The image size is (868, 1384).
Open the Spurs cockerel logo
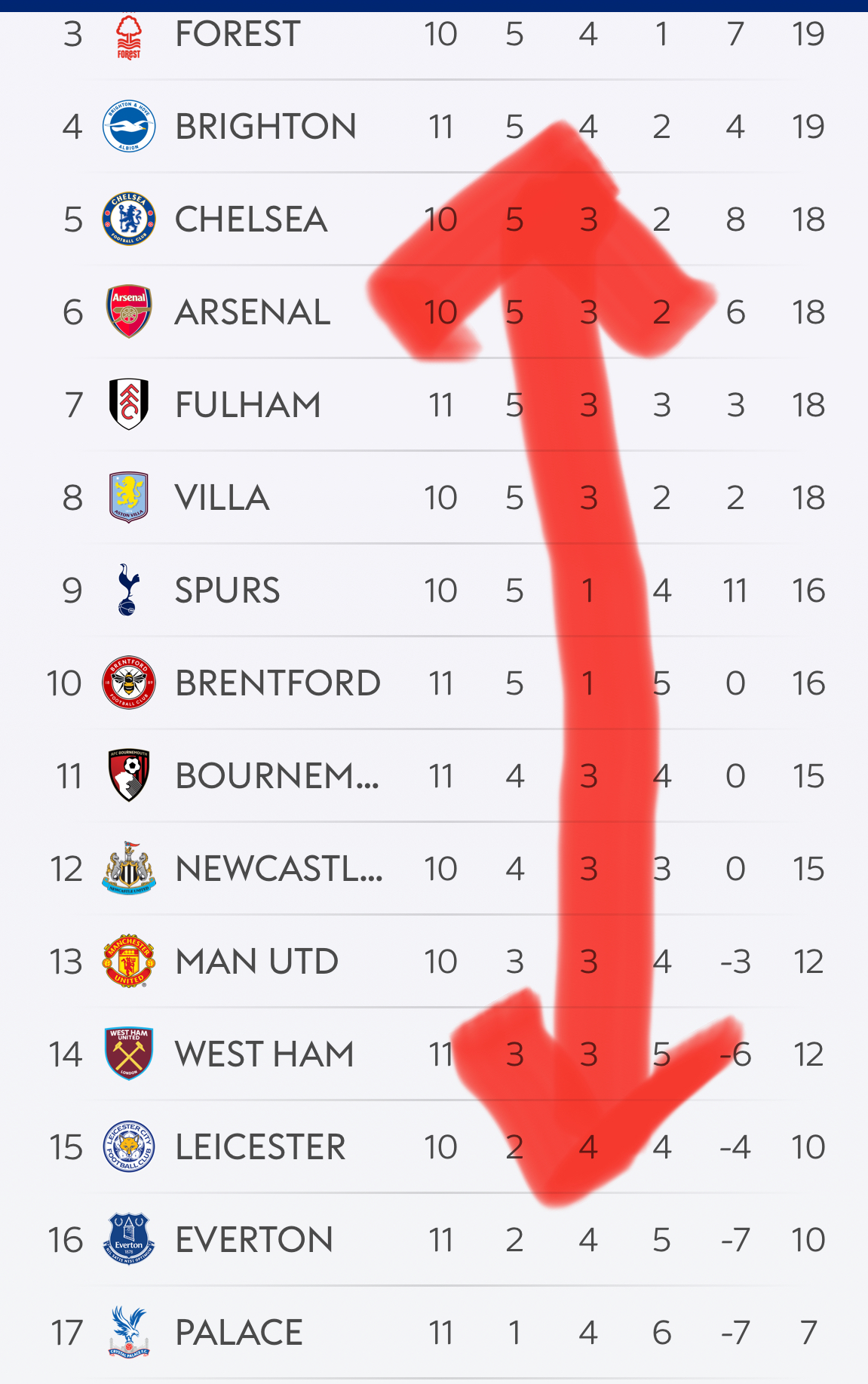tap(129, 590)
